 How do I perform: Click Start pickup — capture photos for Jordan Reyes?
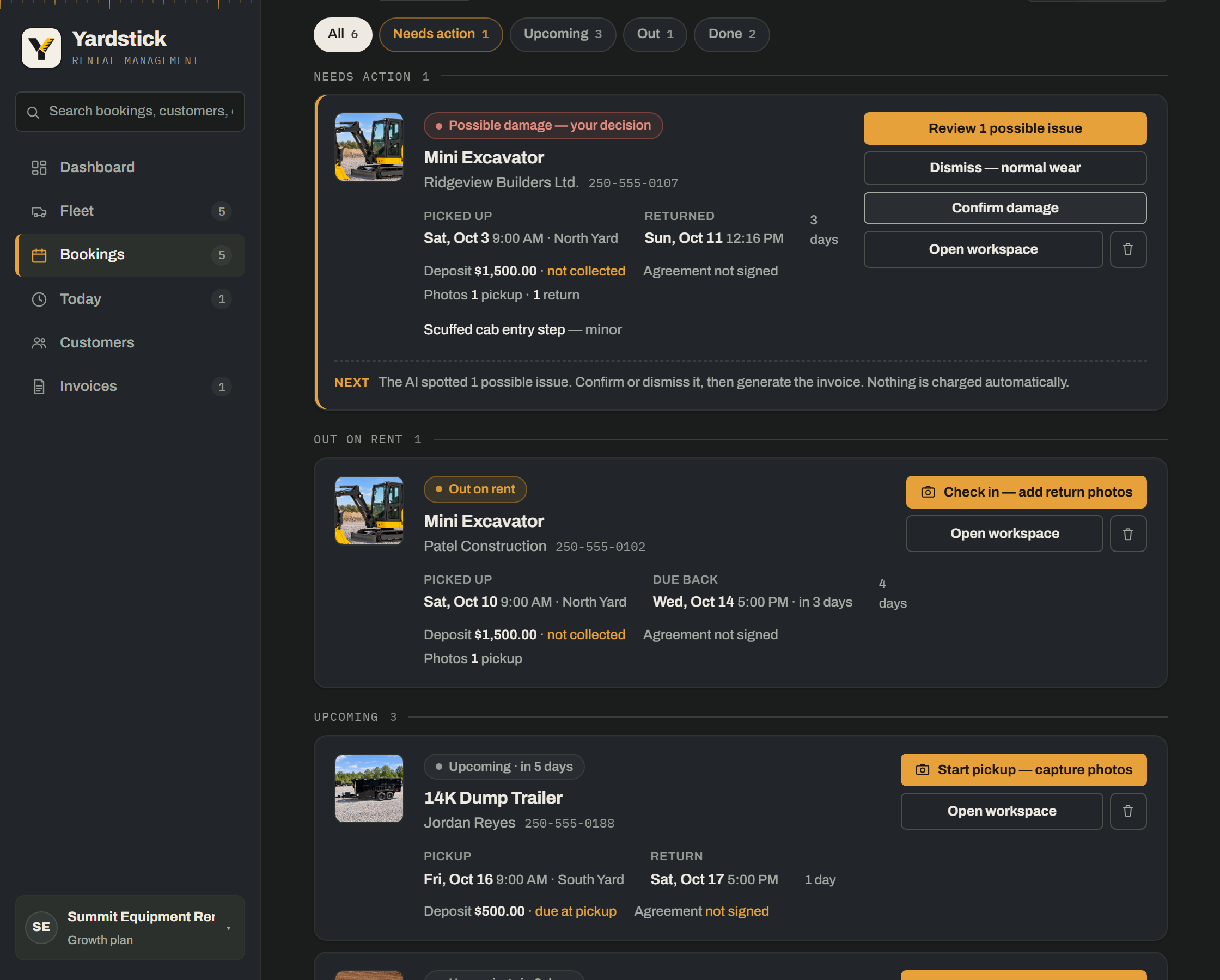(x=1023, y=770)
